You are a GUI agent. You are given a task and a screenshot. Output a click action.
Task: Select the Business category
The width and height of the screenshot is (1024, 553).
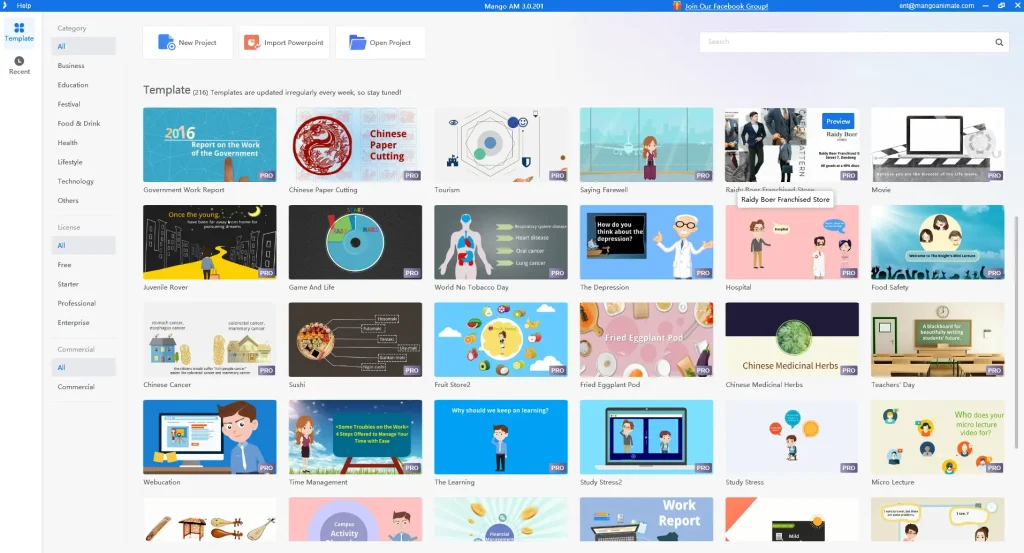pos(71,66)
